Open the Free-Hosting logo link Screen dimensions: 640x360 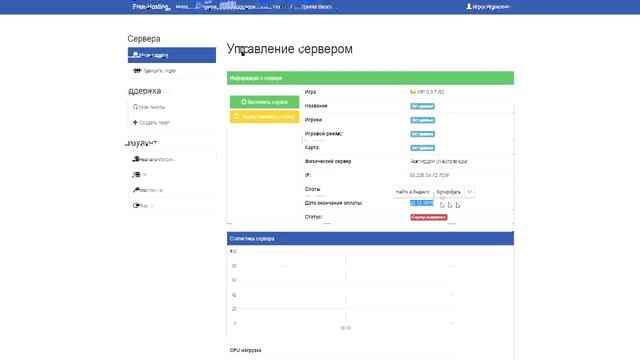[151, 7]
